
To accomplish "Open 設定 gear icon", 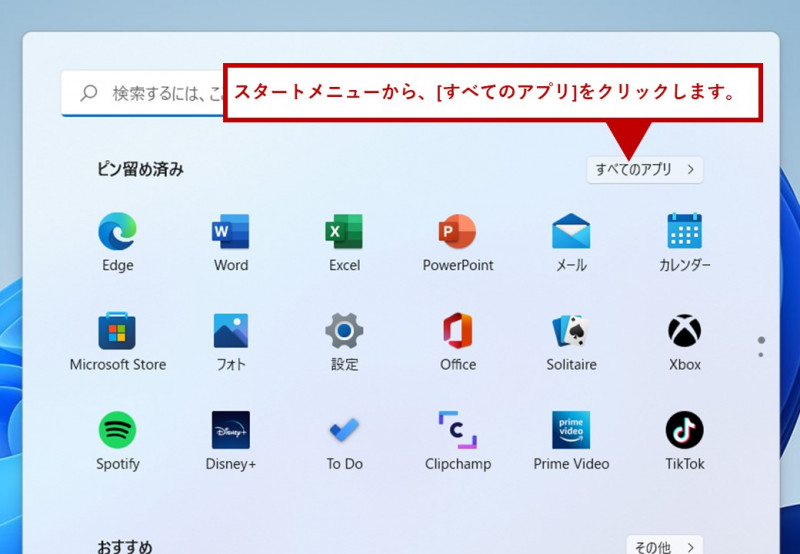I will (344, 331).
